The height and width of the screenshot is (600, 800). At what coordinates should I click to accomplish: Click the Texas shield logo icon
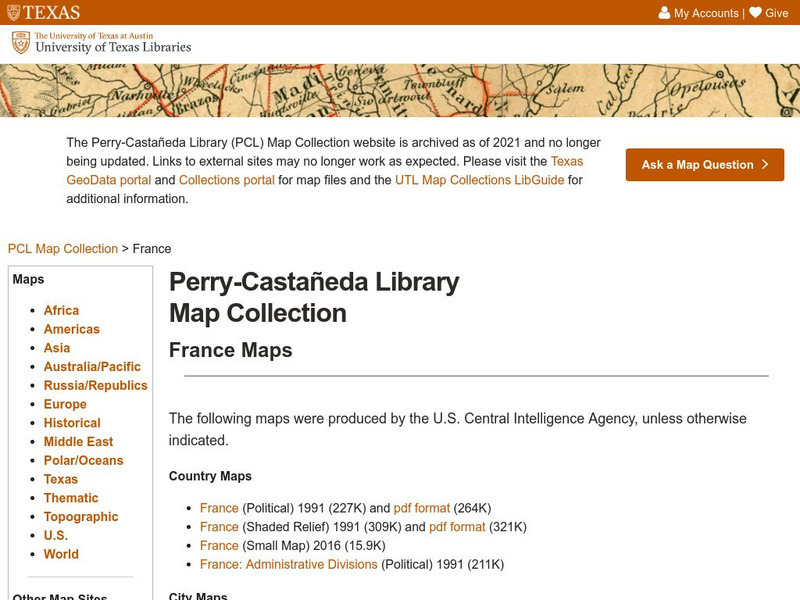click(x=13, y=13)
